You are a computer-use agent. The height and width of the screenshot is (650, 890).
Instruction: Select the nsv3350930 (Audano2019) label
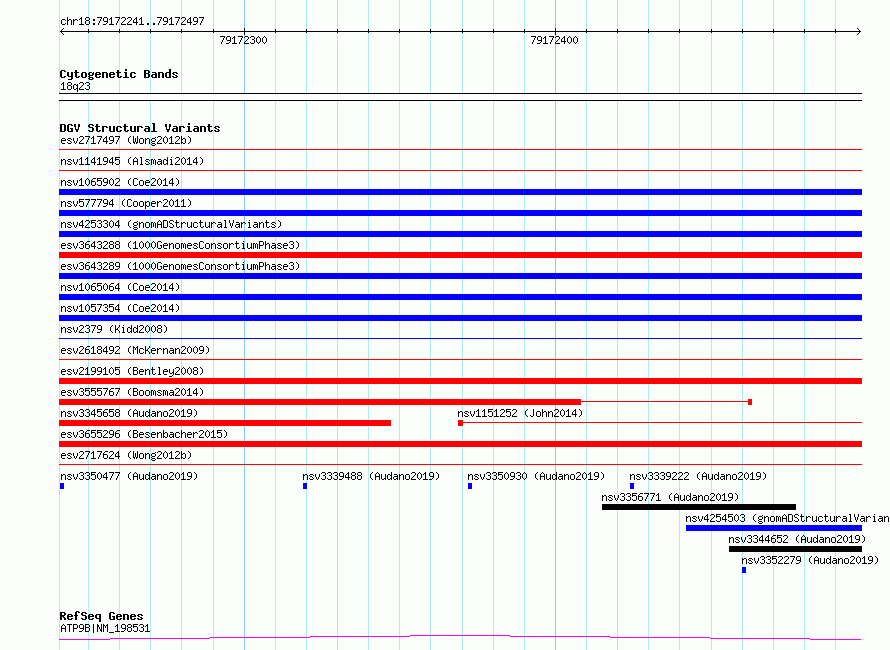coord(536,476)
